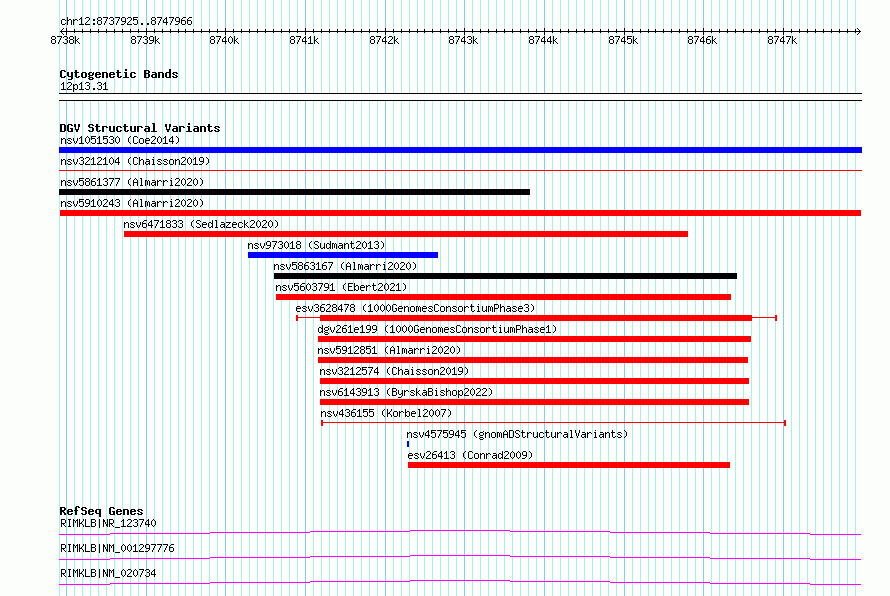The width and height of the screenshot is (890, 596).
Task: Click the 8747k ruler tick label
Action: pyautogui.click(x=782, y=40)
